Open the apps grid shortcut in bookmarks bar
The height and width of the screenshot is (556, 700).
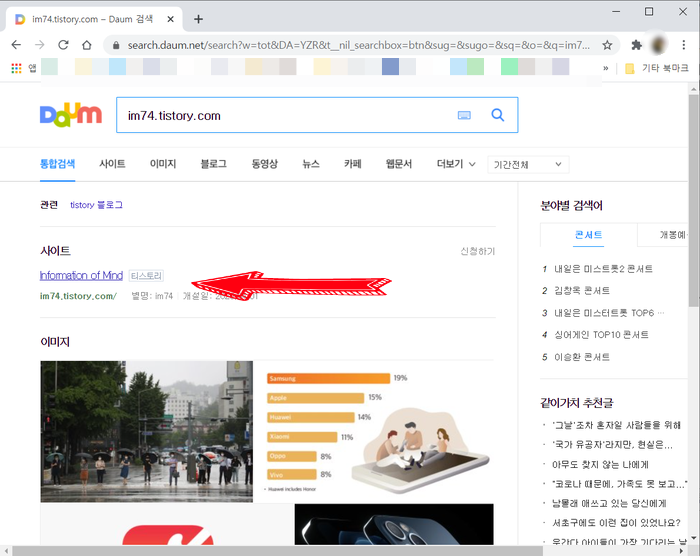pos(16,68)
